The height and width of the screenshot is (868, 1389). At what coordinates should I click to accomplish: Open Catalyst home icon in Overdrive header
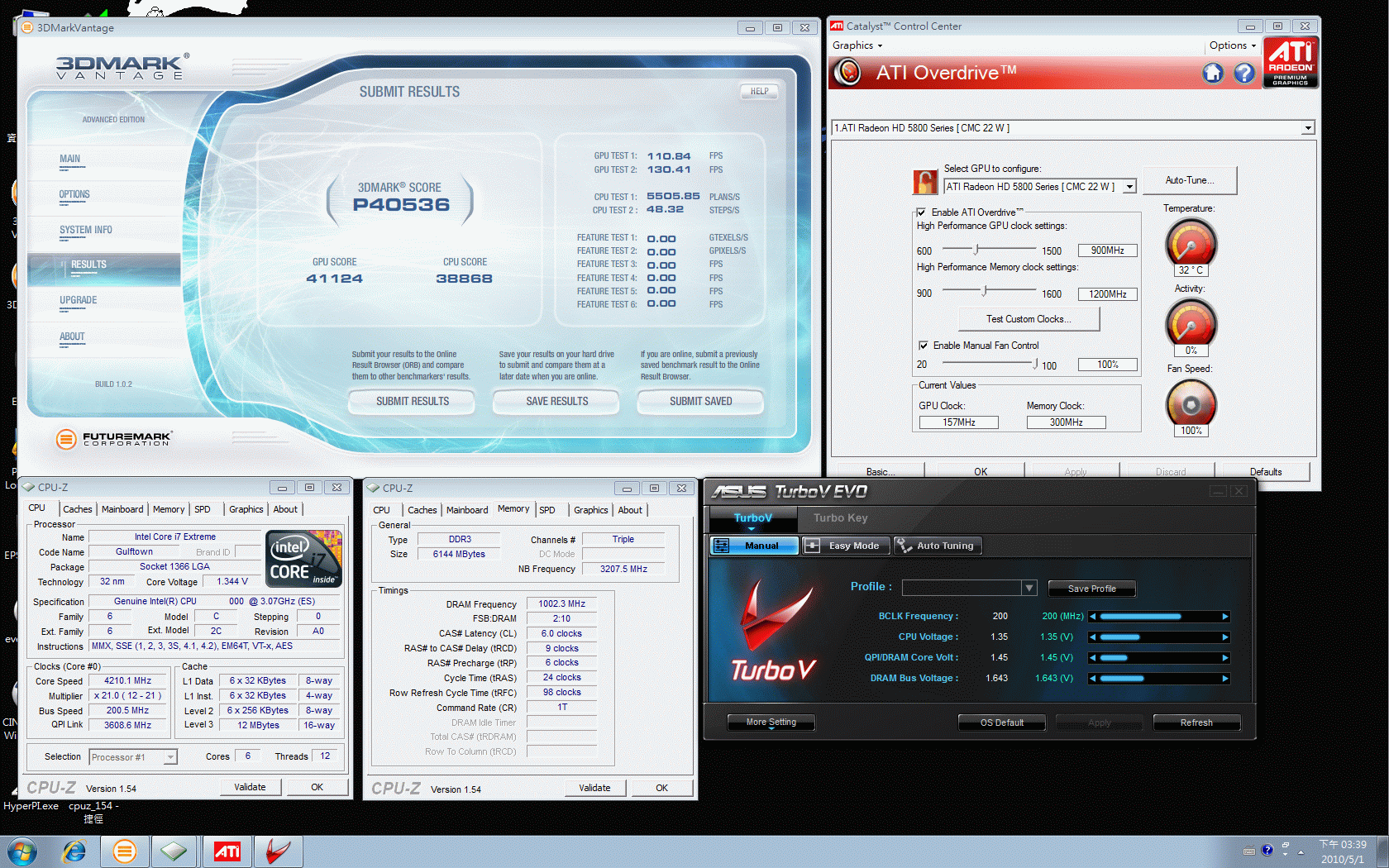pos(1213,73)
